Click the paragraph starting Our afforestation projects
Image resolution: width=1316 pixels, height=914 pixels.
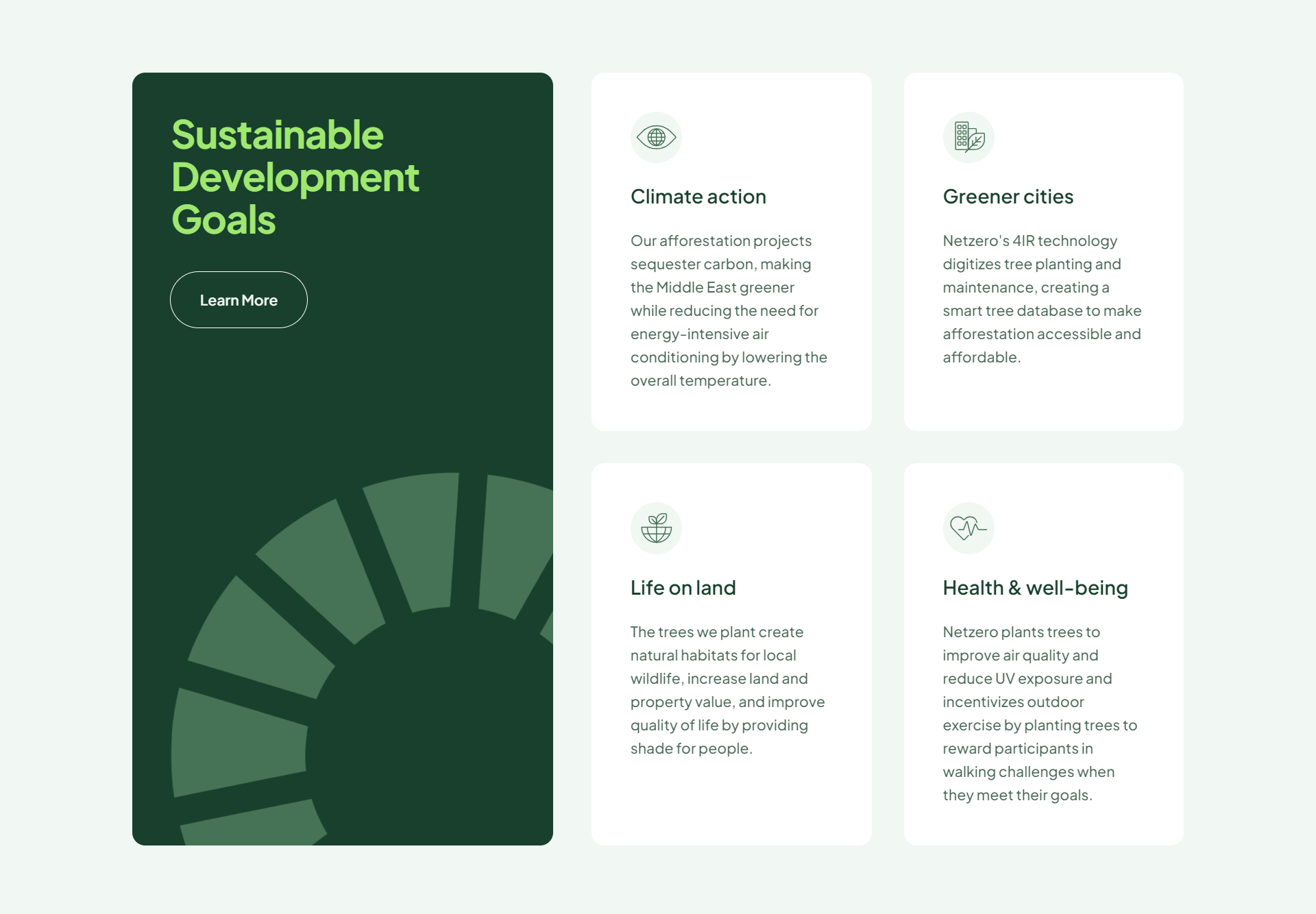(729, 310)
